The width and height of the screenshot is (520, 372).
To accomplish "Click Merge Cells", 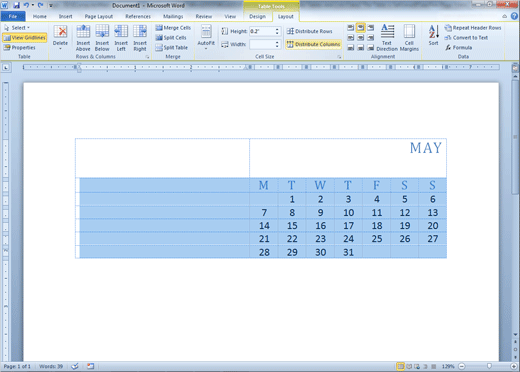I will (x=173, y=28).
